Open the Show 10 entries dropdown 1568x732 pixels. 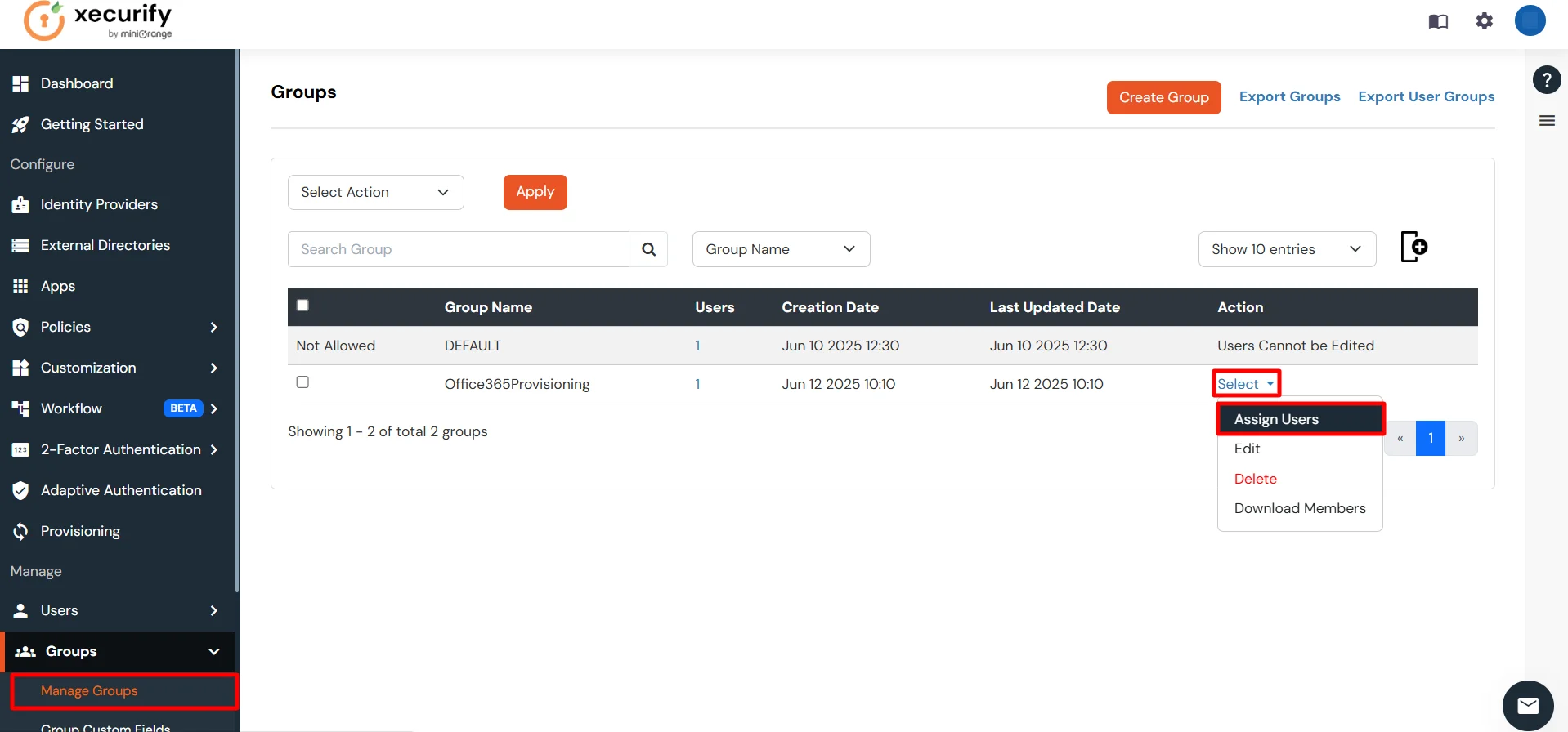(x=1288, y=249)
